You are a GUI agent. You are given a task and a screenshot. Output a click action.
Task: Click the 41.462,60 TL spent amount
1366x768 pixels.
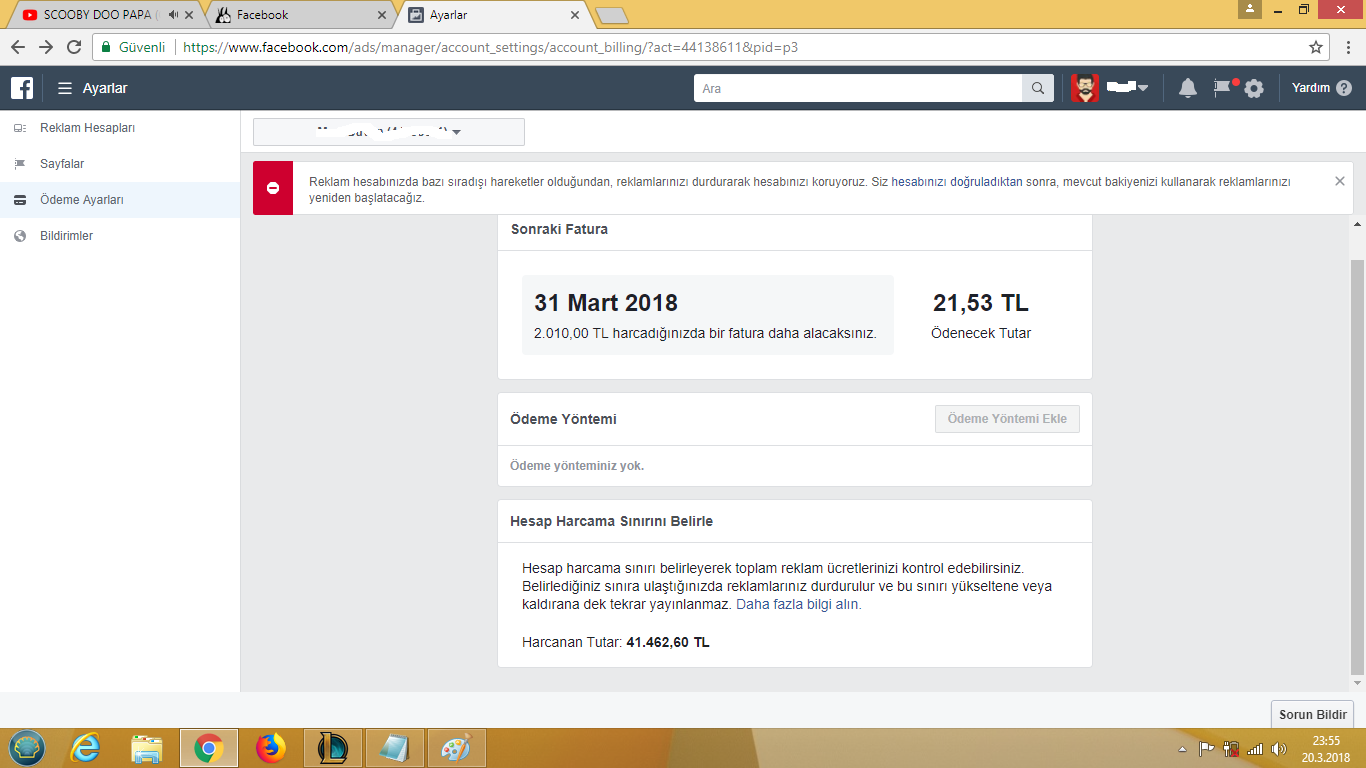pyautogui.click(x=668, y=642)
